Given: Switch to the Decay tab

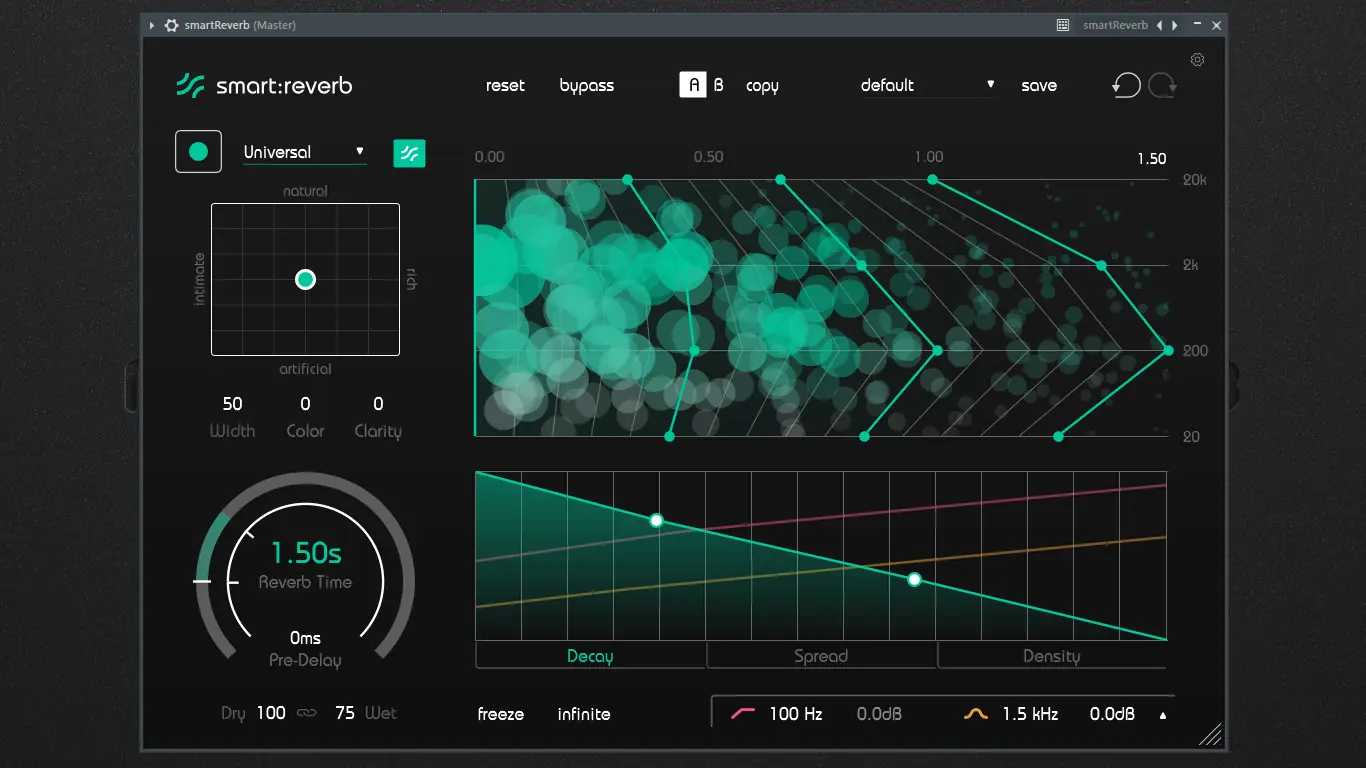Looking at the screenshot, I should [590, 656].
